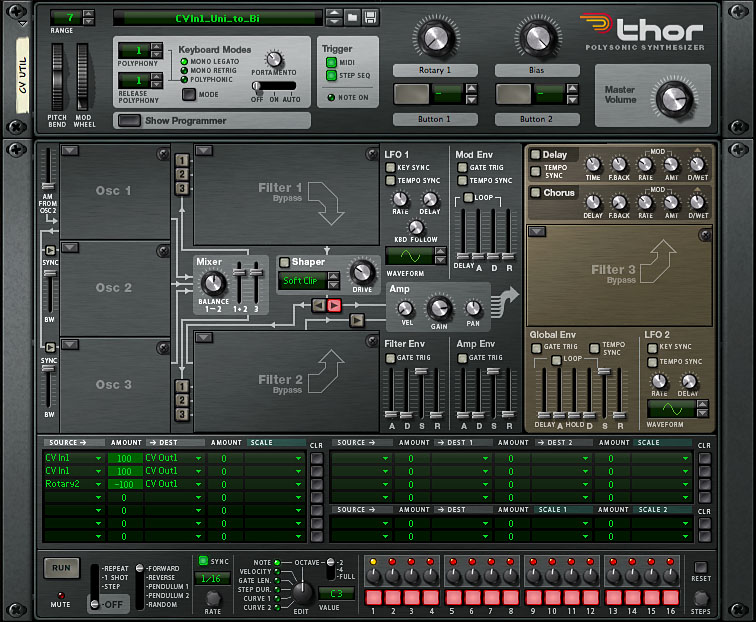Click the Amp Gain knob

(438, 309)
